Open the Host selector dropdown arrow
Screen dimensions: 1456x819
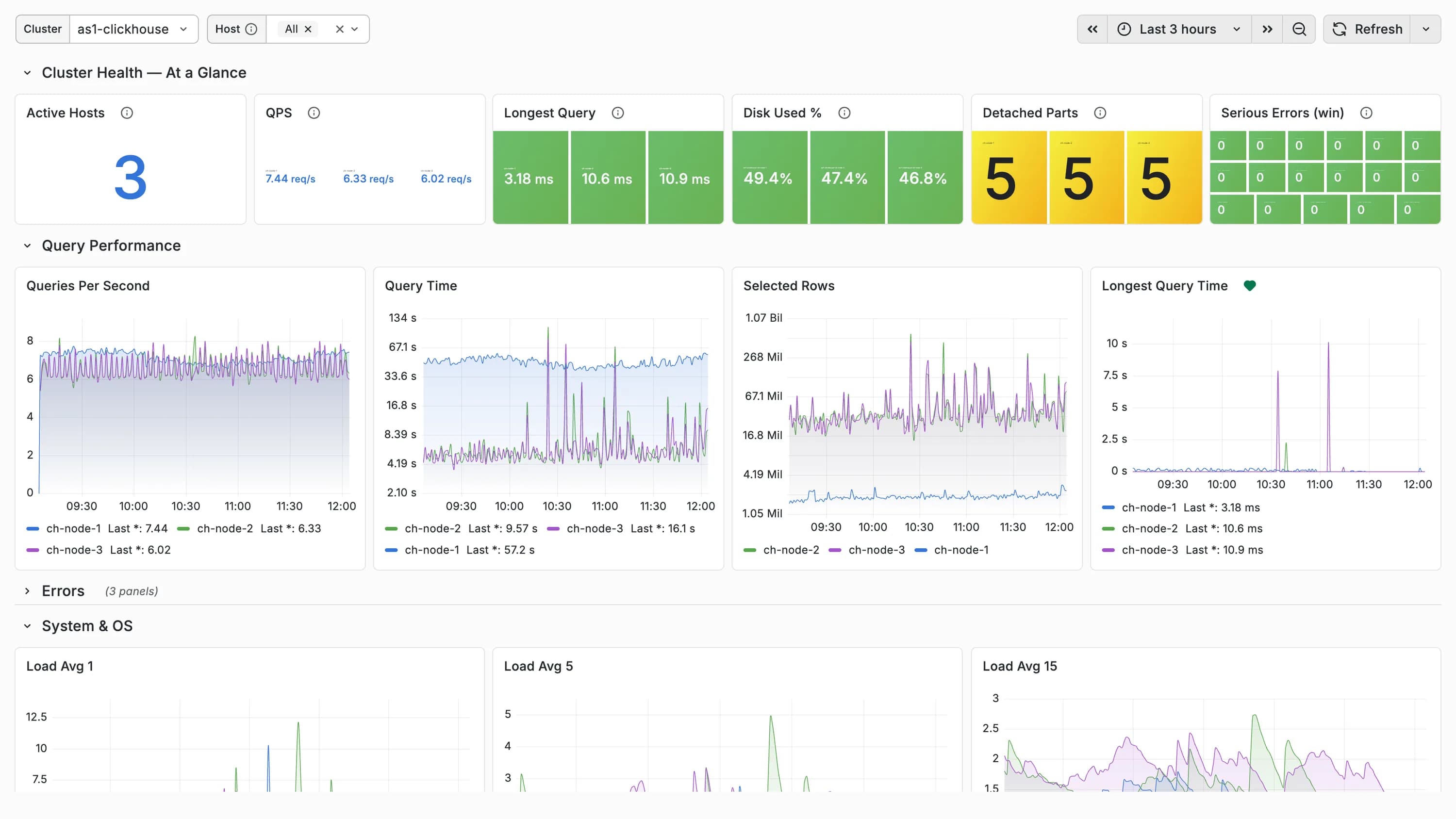[x=355, y=29]
